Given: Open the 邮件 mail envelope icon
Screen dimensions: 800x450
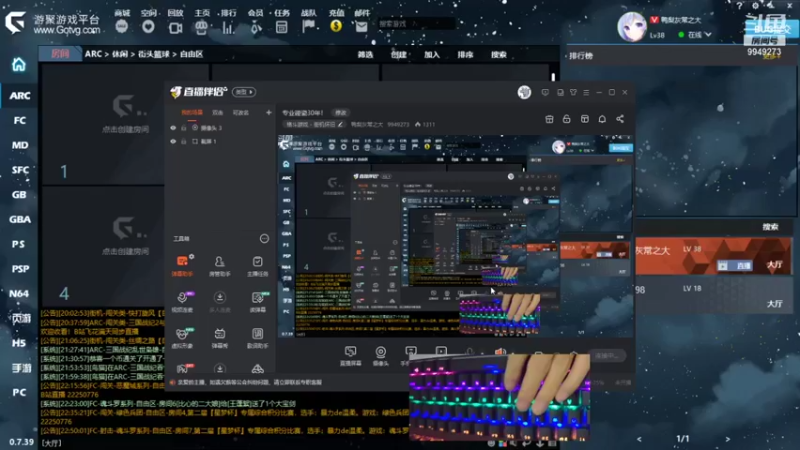Looking at the screenshot, I should (361, 27).
